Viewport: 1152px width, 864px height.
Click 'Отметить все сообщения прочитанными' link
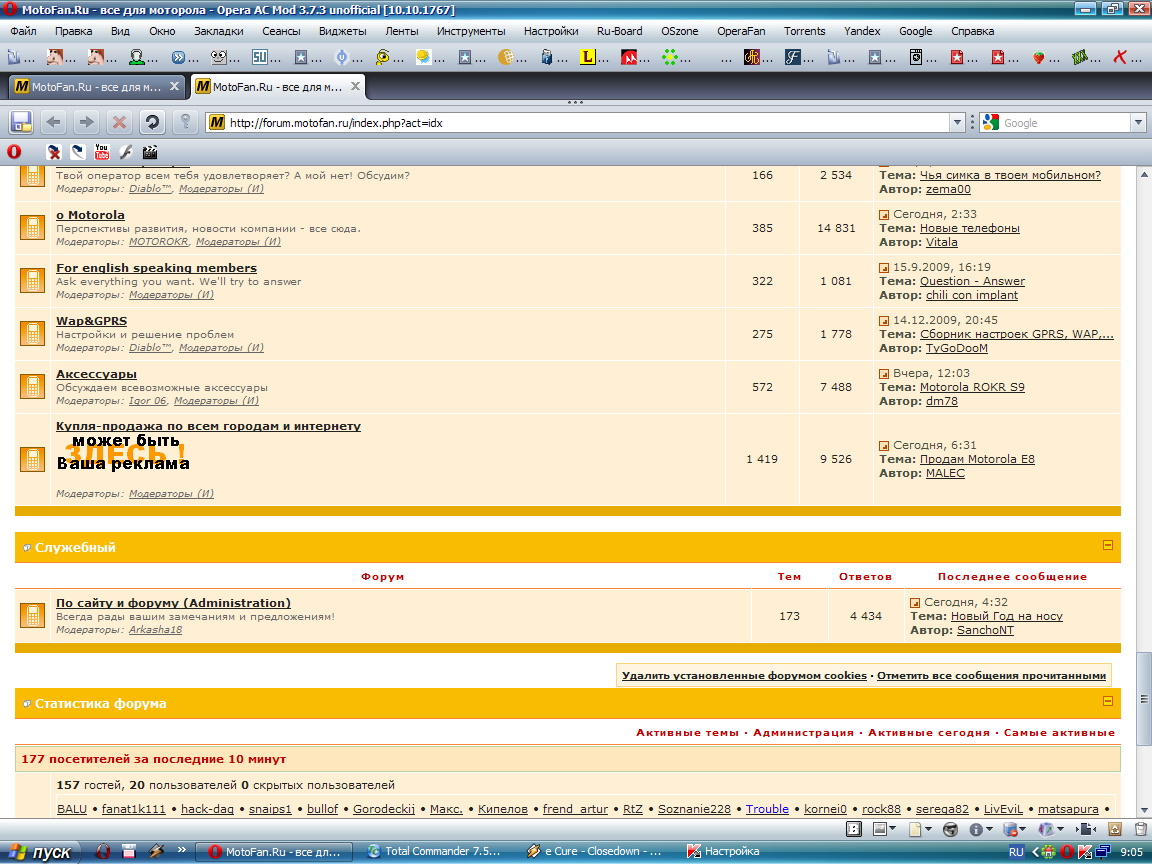coord(991,675)
